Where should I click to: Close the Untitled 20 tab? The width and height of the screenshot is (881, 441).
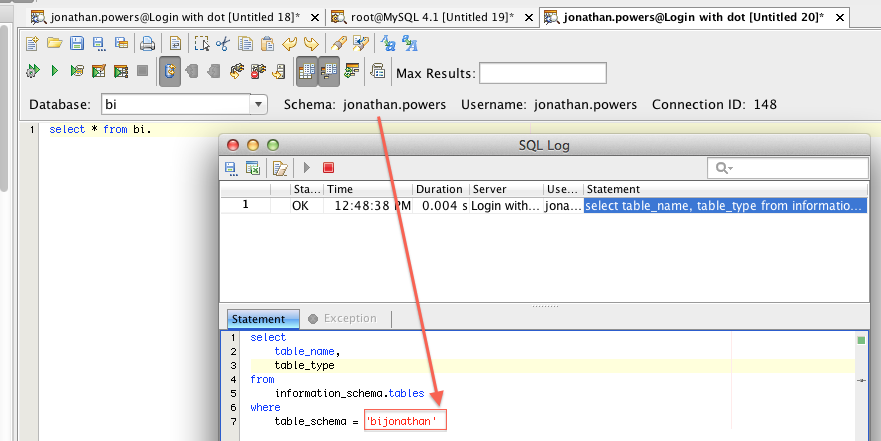point(840,18)
